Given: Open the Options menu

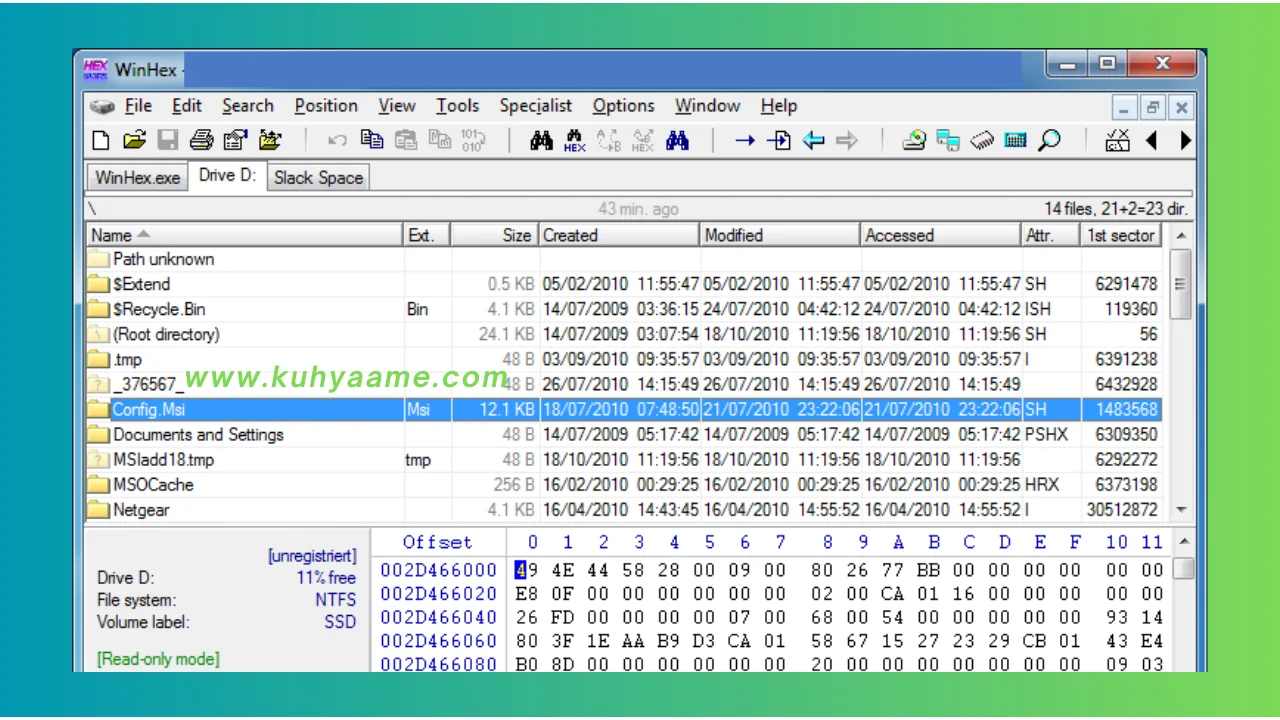Looking at the screenshot, I should pyautogui.click(x=624, y=106).
